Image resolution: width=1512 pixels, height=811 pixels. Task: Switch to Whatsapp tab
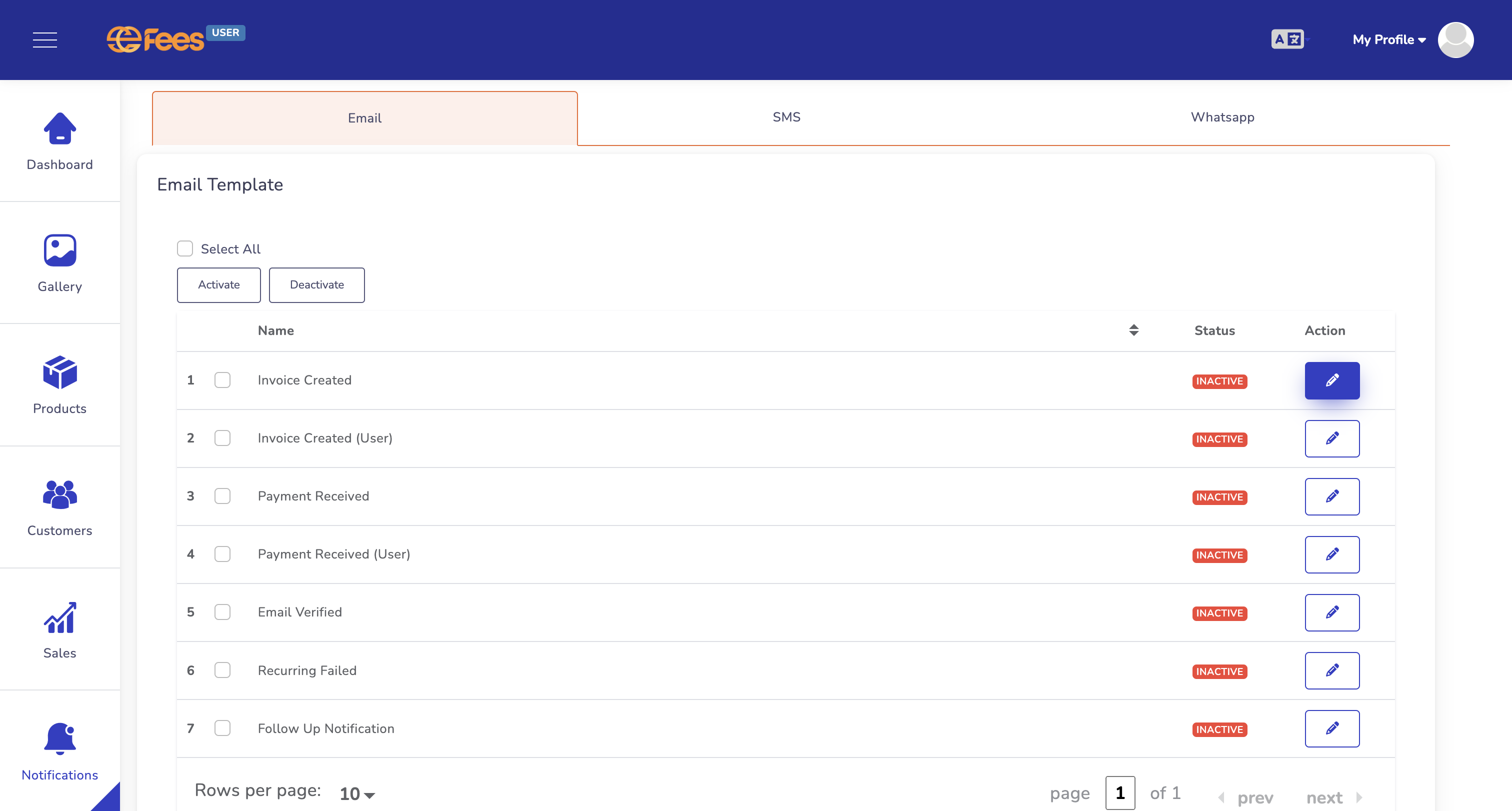[x=1222, y=117]
